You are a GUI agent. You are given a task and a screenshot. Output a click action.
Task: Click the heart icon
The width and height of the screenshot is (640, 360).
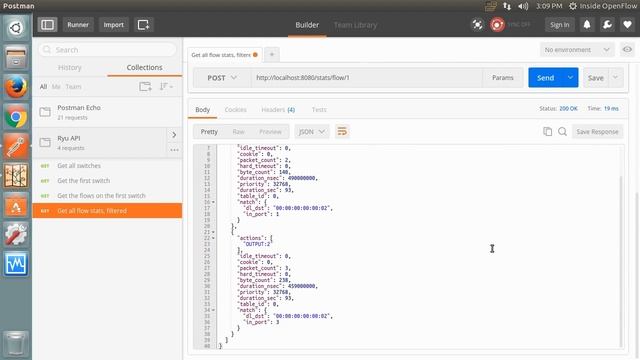pyautogui.click(x=627, y=25)
